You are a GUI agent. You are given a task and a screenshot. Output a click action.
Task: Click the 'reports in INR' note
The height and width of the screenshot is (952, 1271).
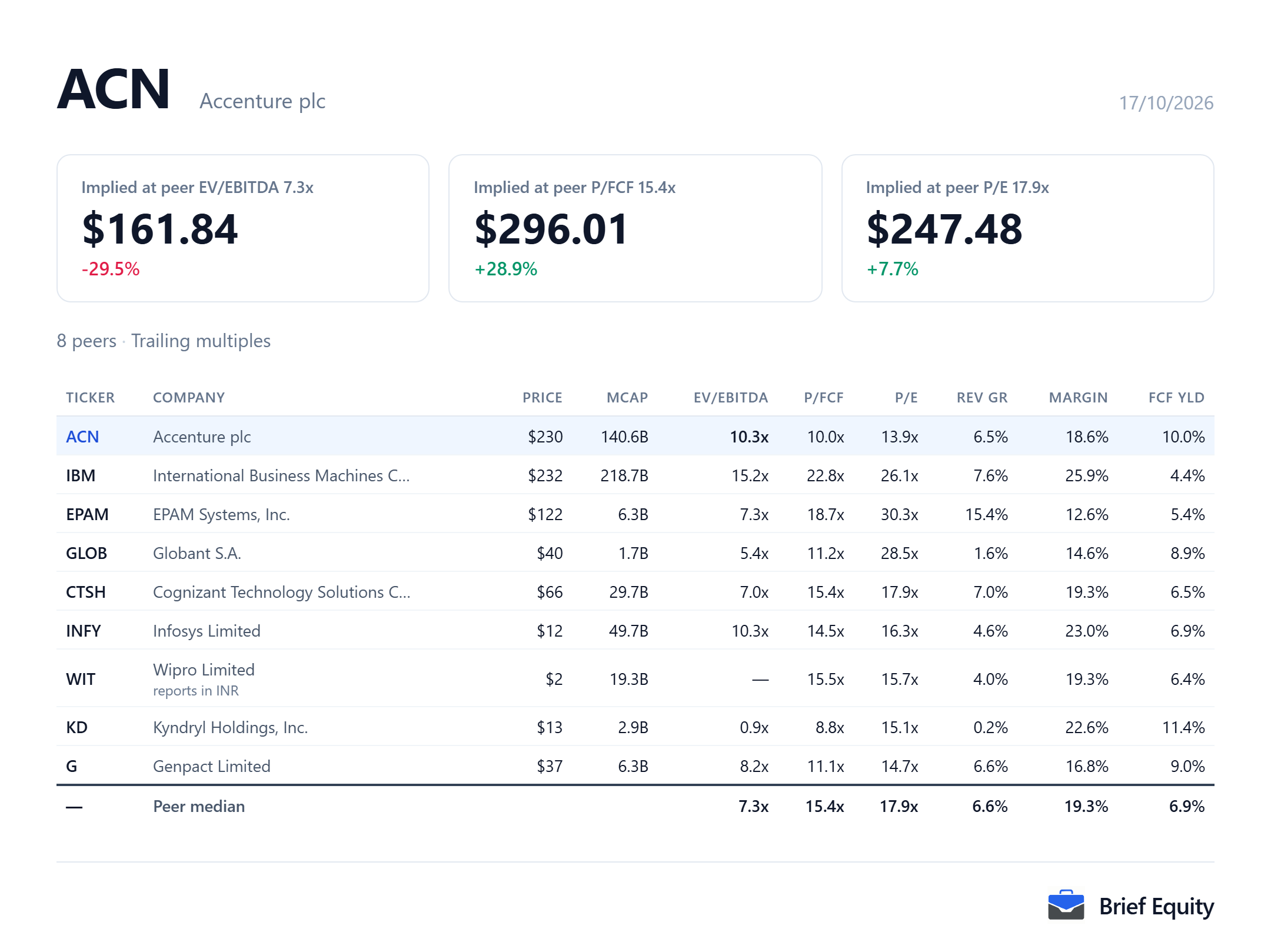[196, 691]
